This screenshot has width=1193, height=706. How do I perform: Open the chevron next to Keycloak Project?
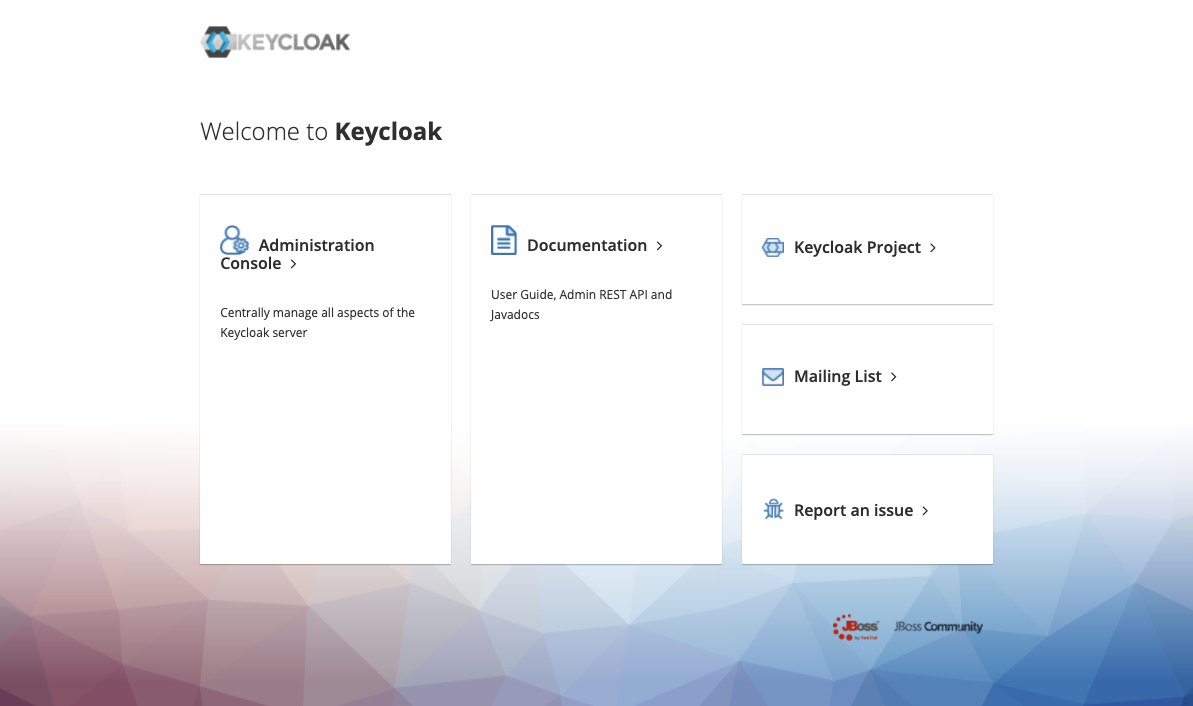click(x=932, y=248)
